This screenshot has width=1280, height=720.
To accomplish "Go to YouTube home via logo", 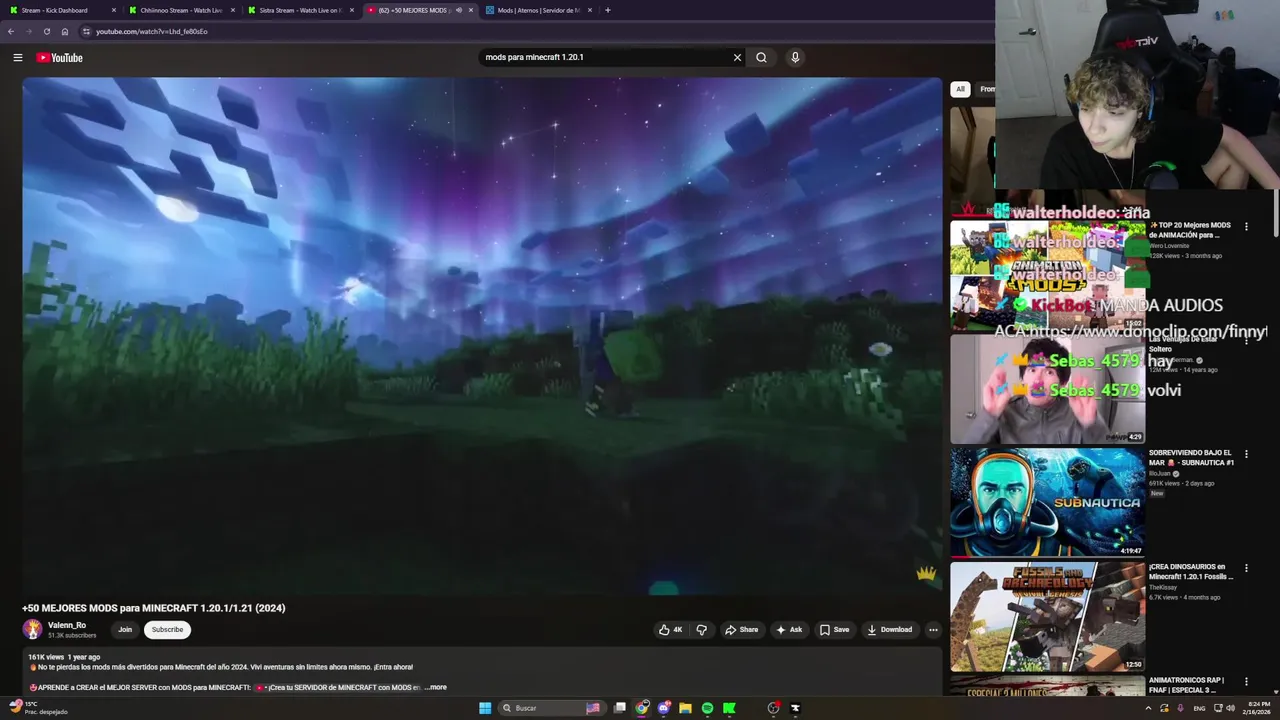I will point(60,57).
